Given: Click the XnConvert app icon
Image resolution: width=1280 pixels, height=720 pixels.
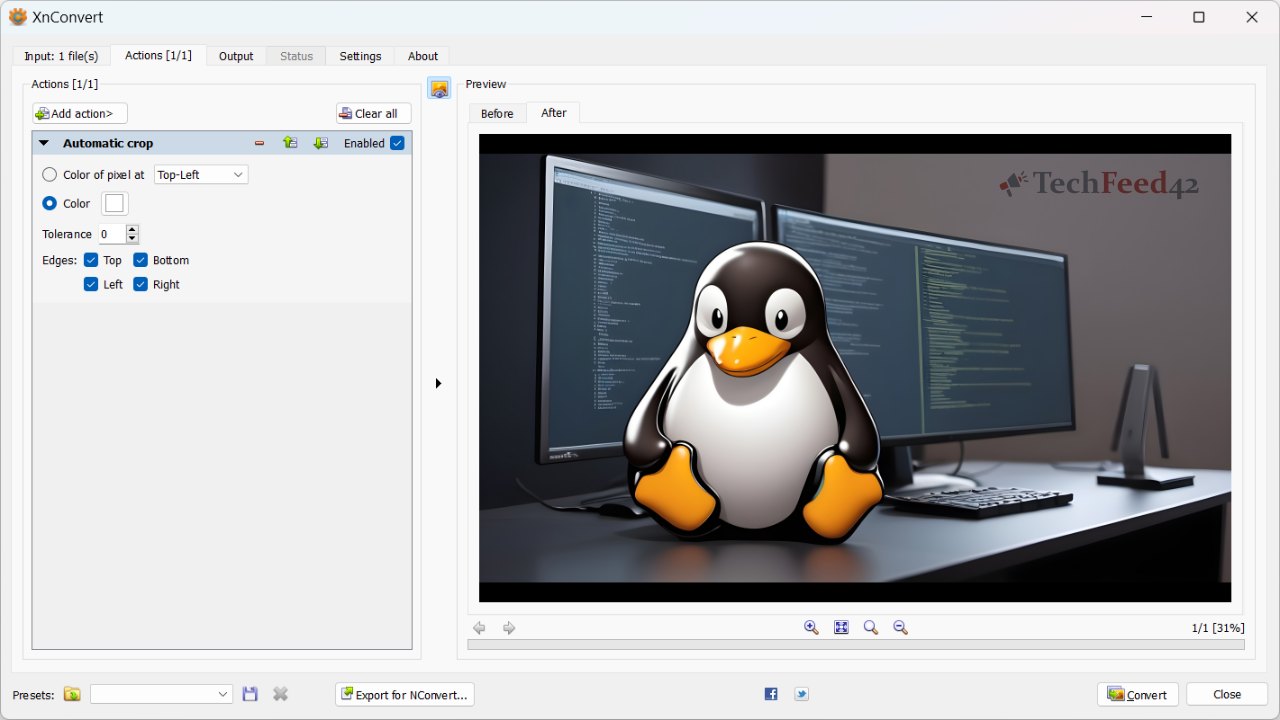Looking at the screenshot, I should tap(17, 17).
